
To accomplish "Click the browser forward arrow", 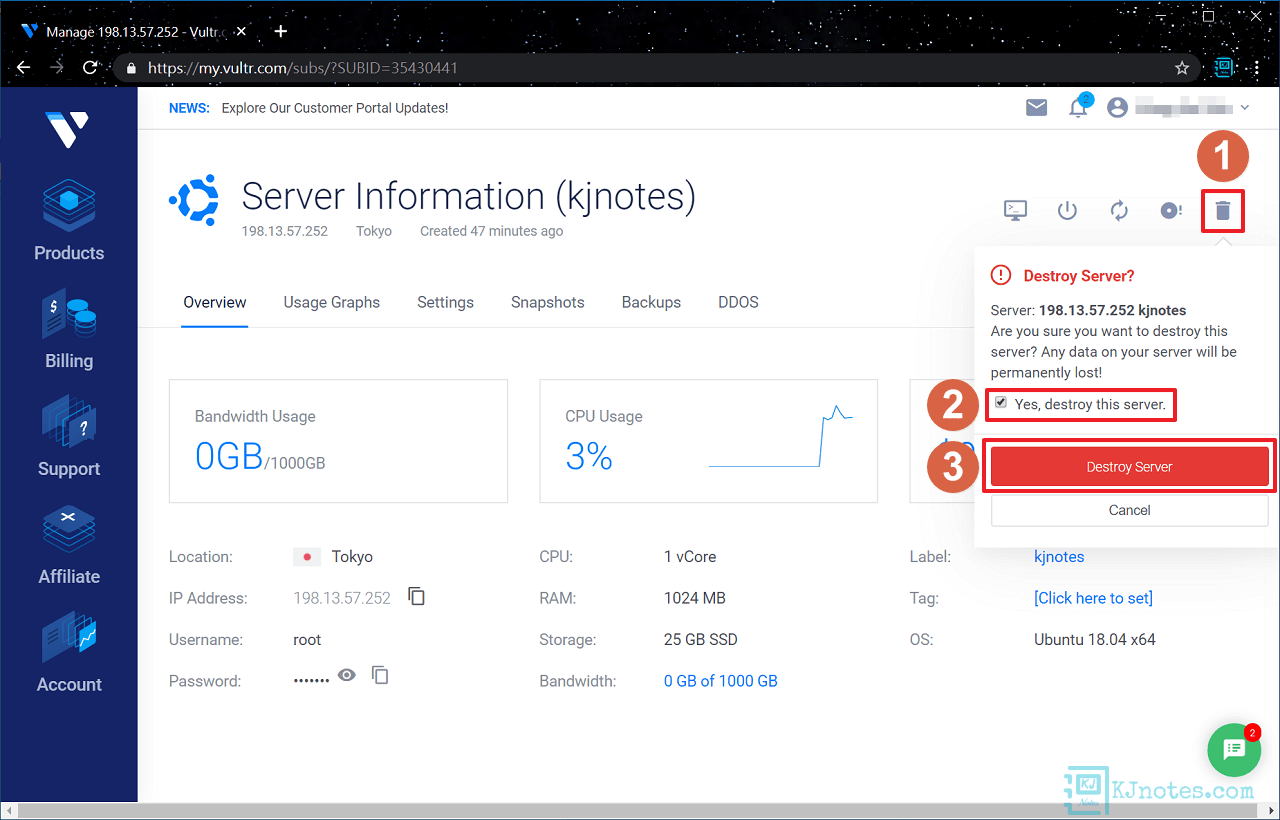I will coord(57,68).
